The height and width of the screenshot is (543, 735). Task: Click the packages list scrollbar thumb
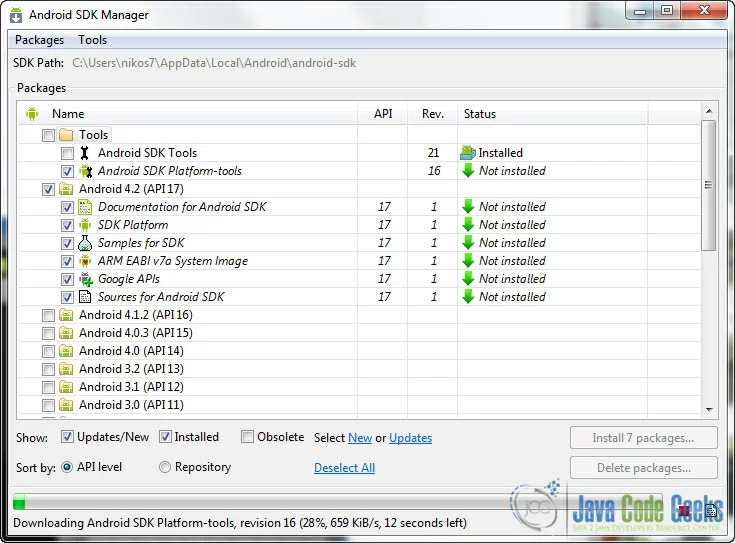(x=709, y=185)
